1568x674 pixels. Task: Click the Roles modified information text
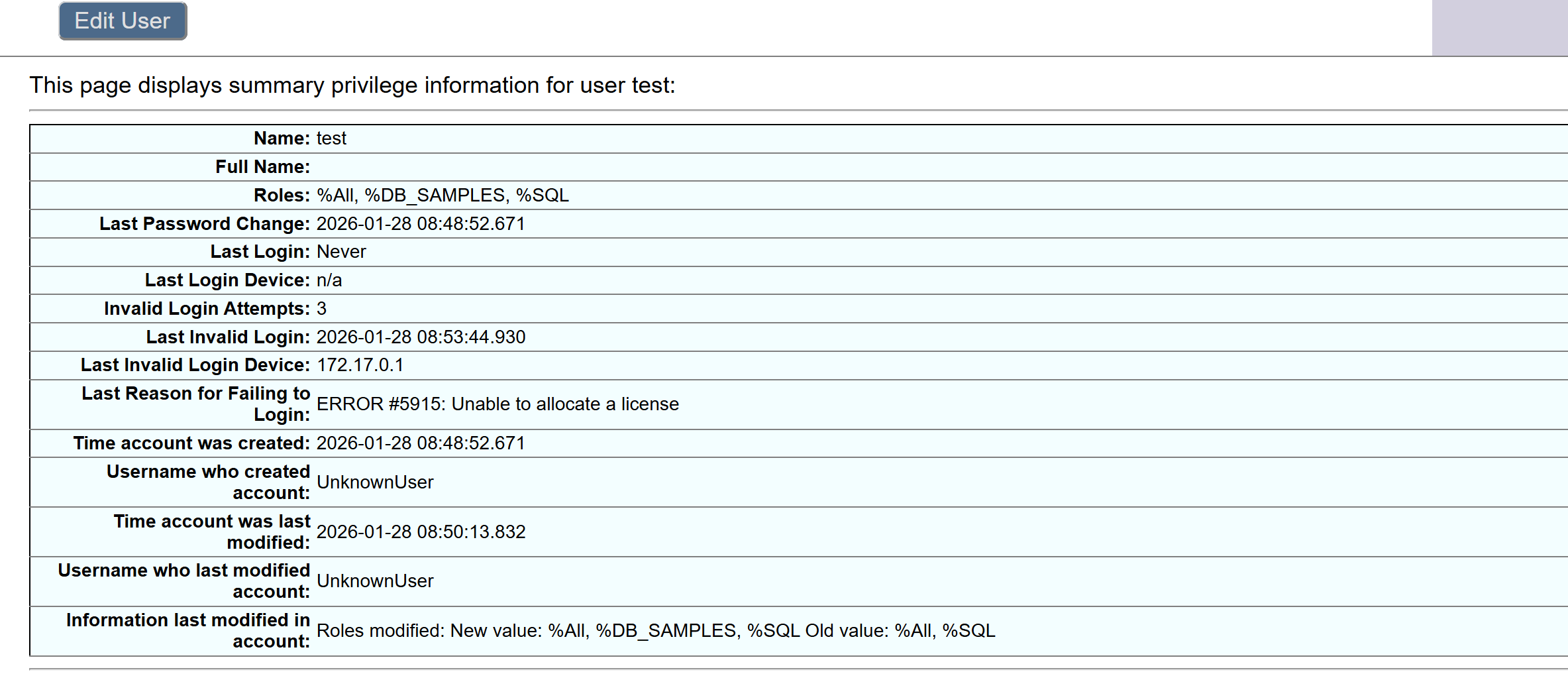(656, 631)
